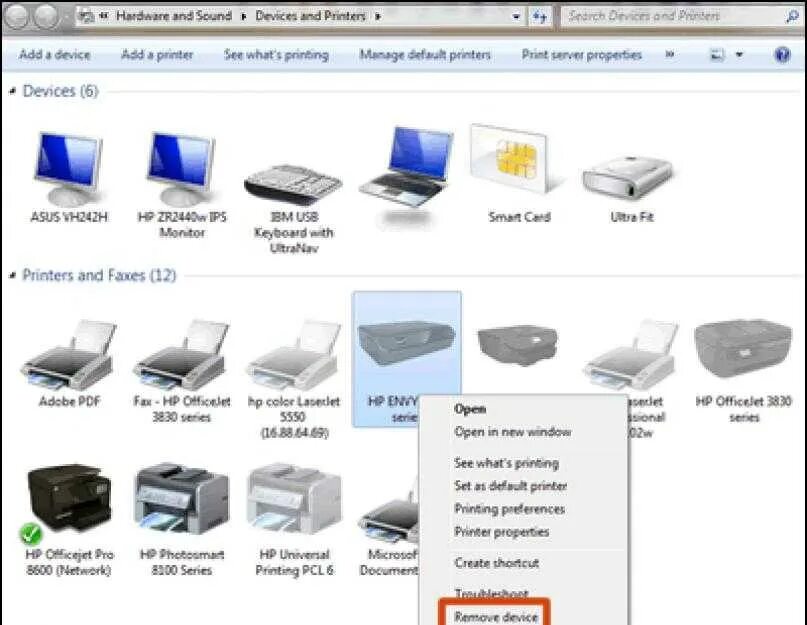Choose Troubleshoot from context menu

tap(491, 594)
